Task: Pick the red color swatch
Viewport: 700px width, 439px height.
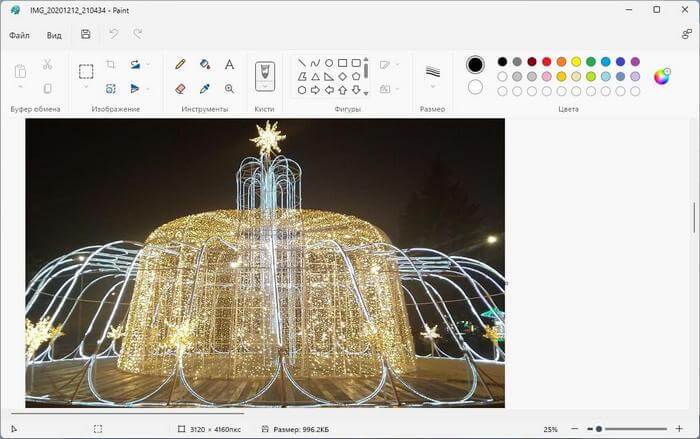Action: (546, 62)
